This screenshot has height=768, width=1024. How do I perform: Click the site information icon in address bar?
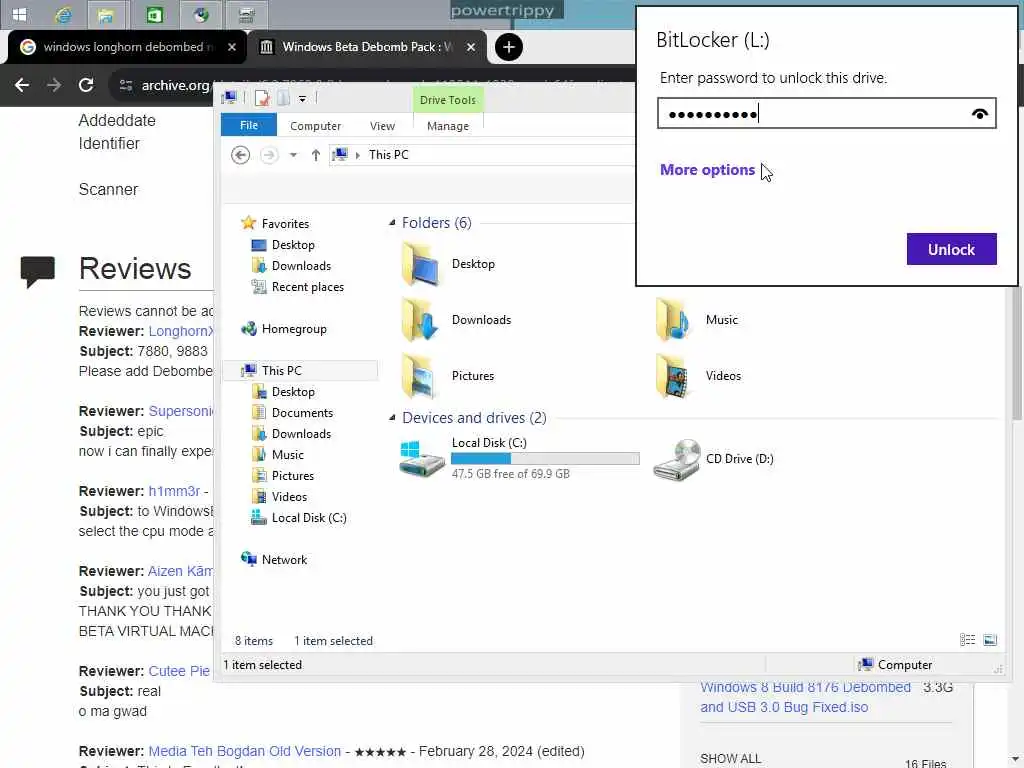coord(125,86)
